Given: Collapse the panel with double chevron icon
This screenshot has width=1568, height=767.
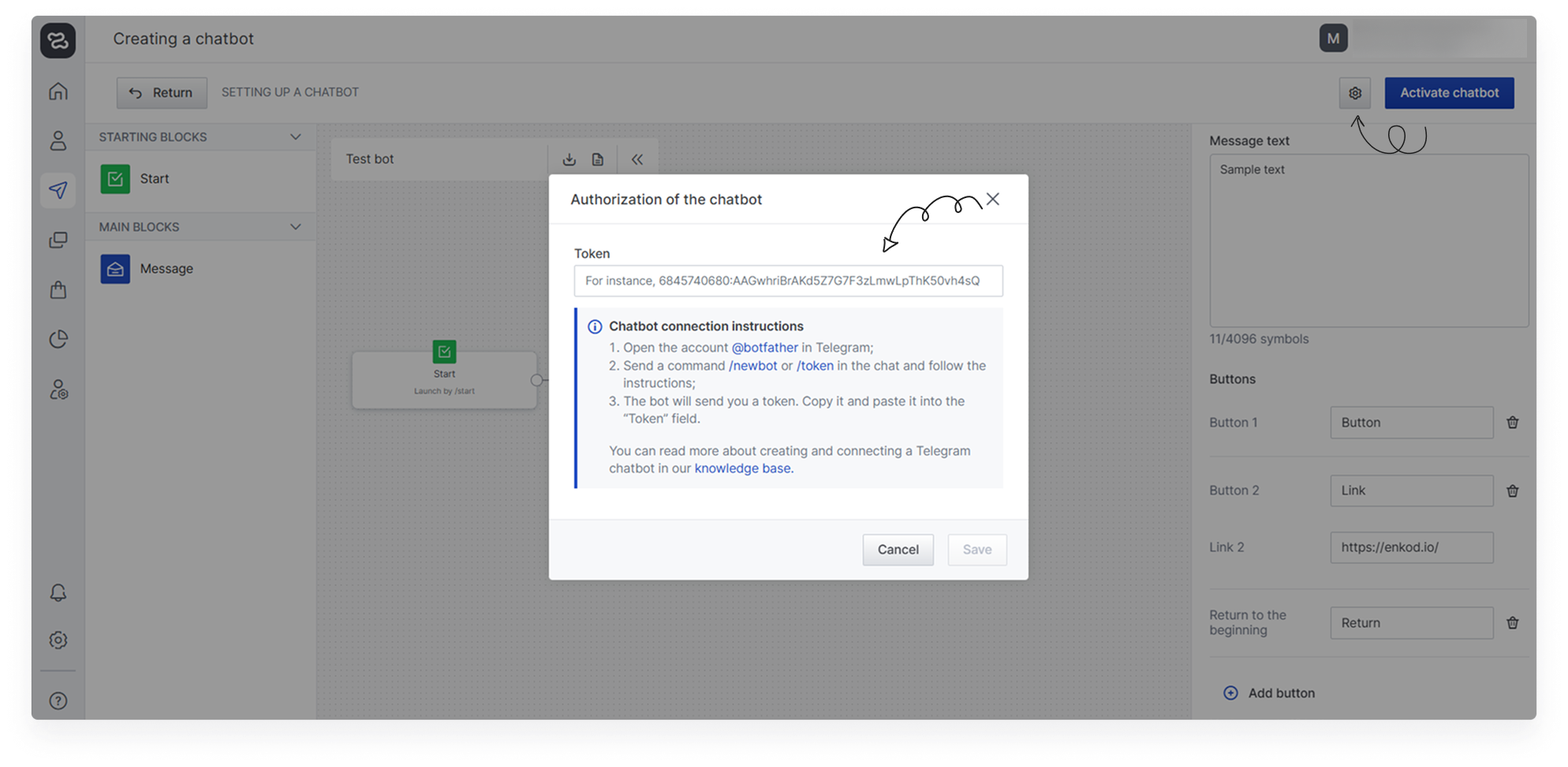Looking at the screenshot, I should tap(637, 159).
